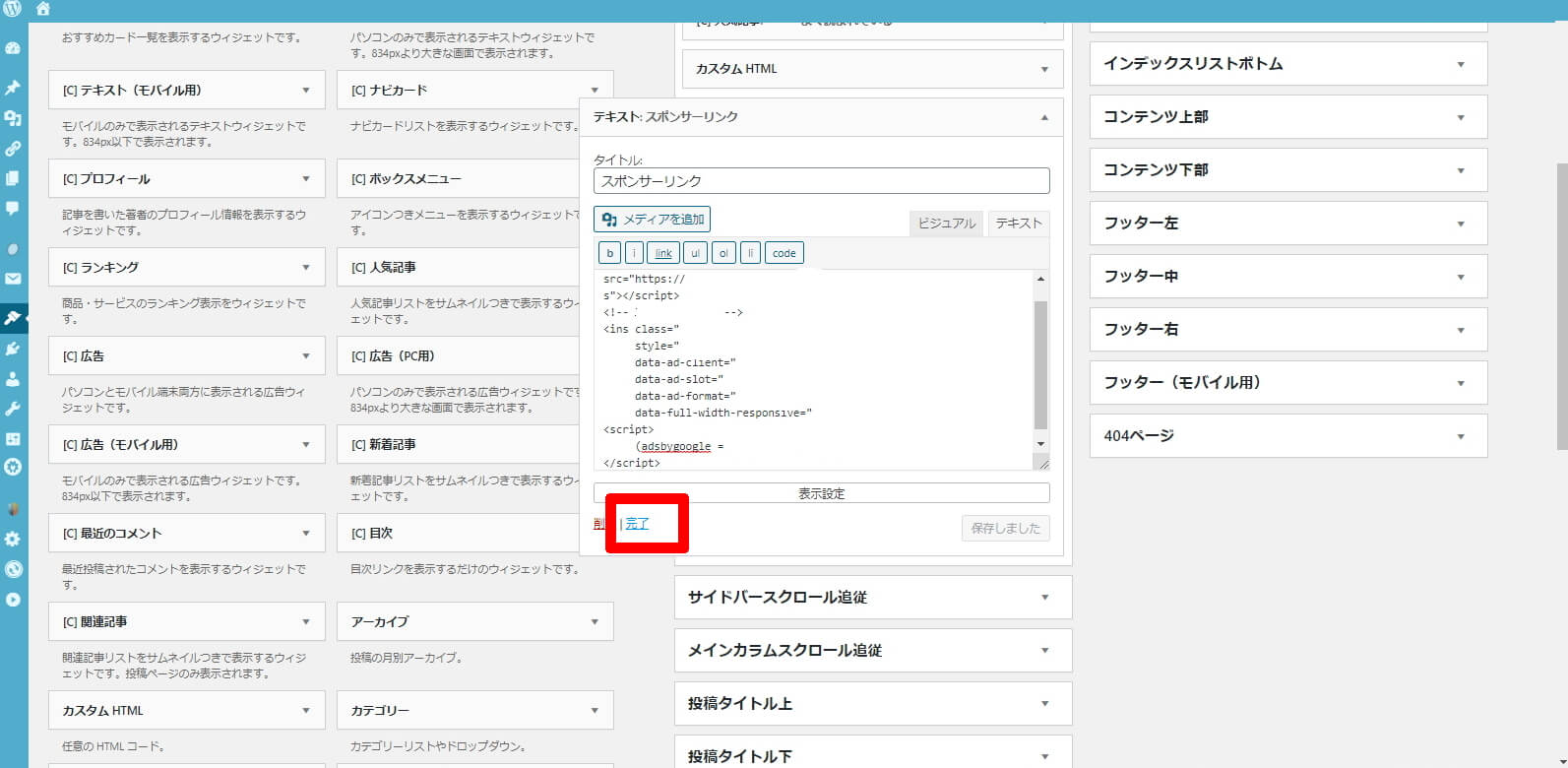The height and width of the screenshot is (768, 1568).
Task: Insert ordered list with ol quicktag
Action: tap(723, 253)
